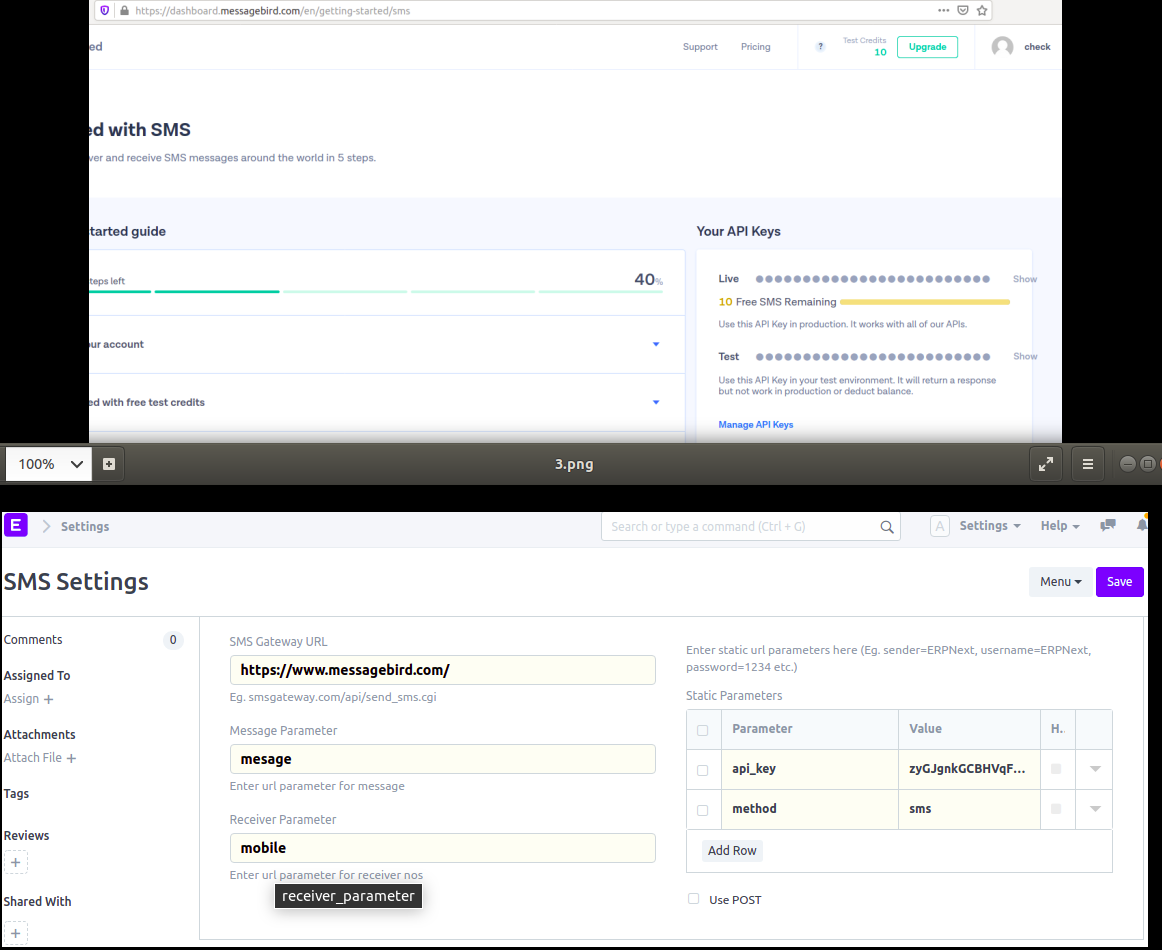This screenshot has width=1162, height=950.
Task: Open the browser page actions ellipsis
Action: [x=943, y=10]
